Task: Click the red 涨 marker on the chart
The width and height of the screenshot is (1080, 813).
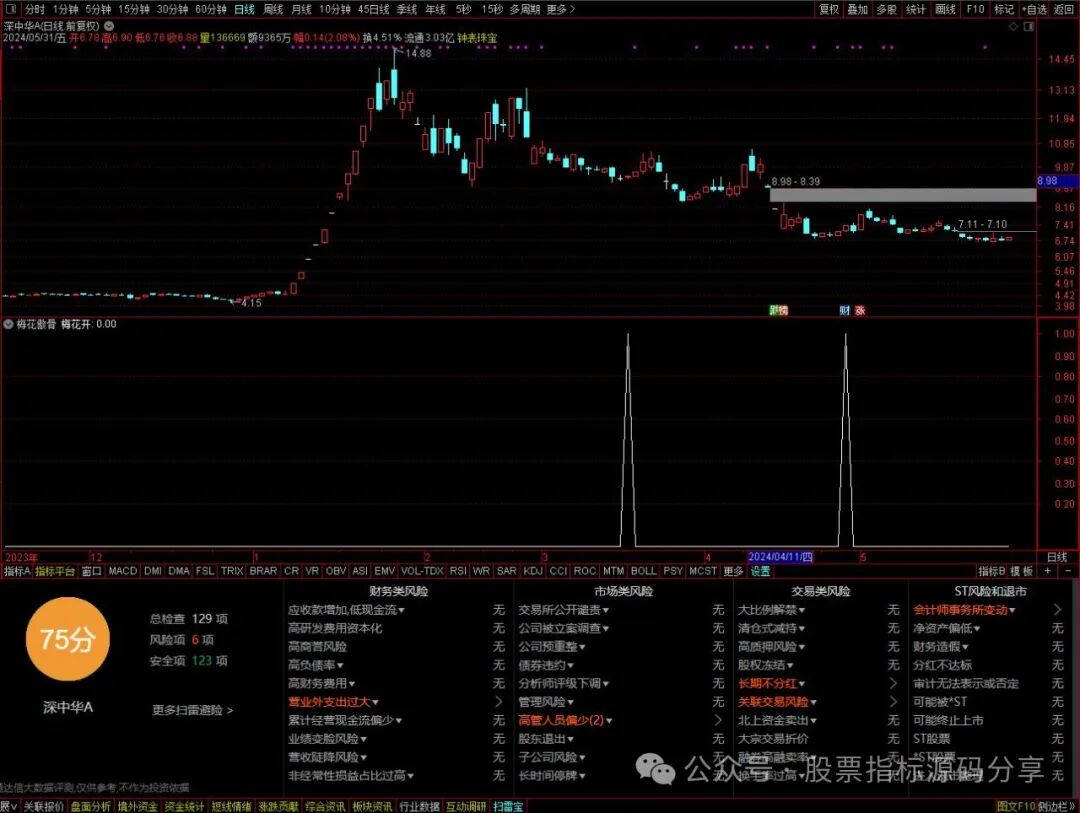Action: point(860,310)
